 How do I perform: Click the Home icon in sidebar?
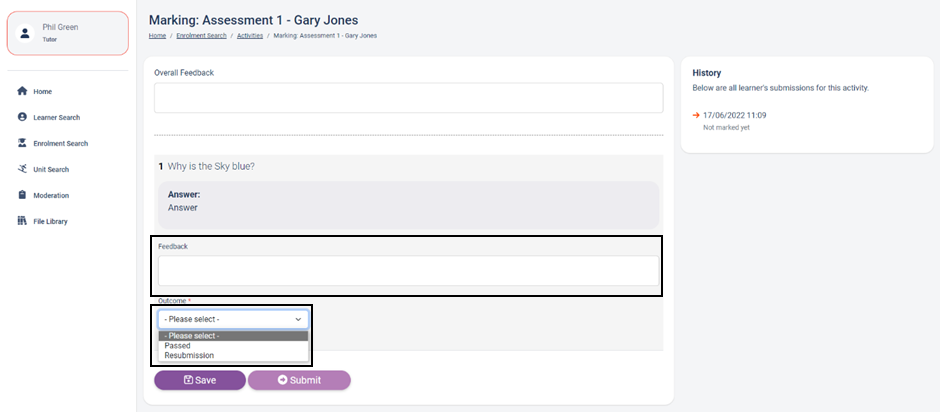point(22,91)
